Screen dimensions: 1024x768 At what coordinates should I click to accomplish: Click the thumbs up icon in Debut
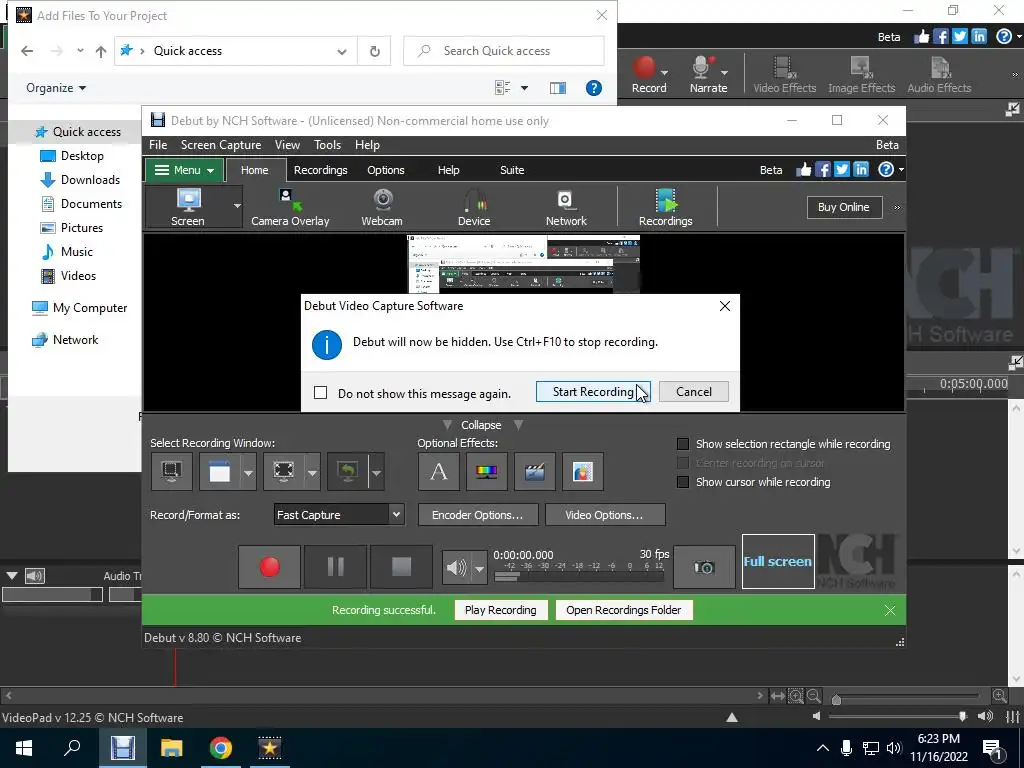(804, 170)
